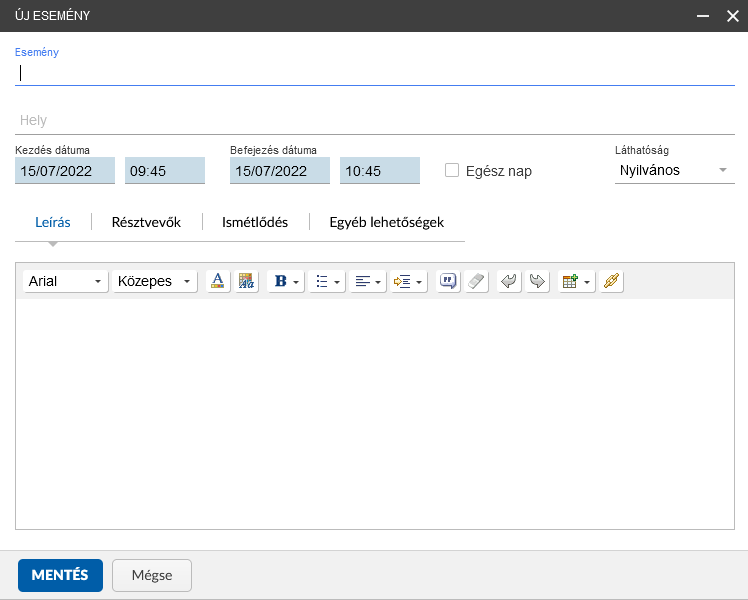Select the Kezdés dátuma date field
Image resolution: width=748 pixels, height=600 pixels.
point(65,171)
